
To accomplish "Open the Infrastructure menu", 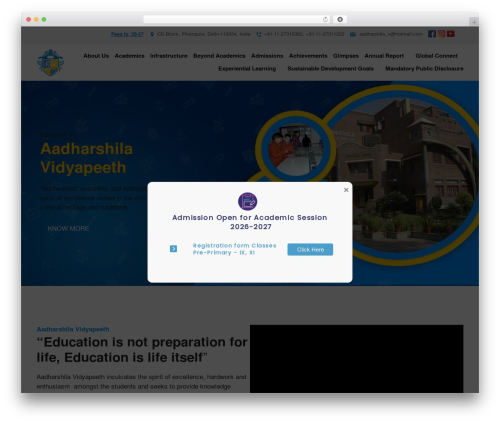I will (x=168, y=56).
